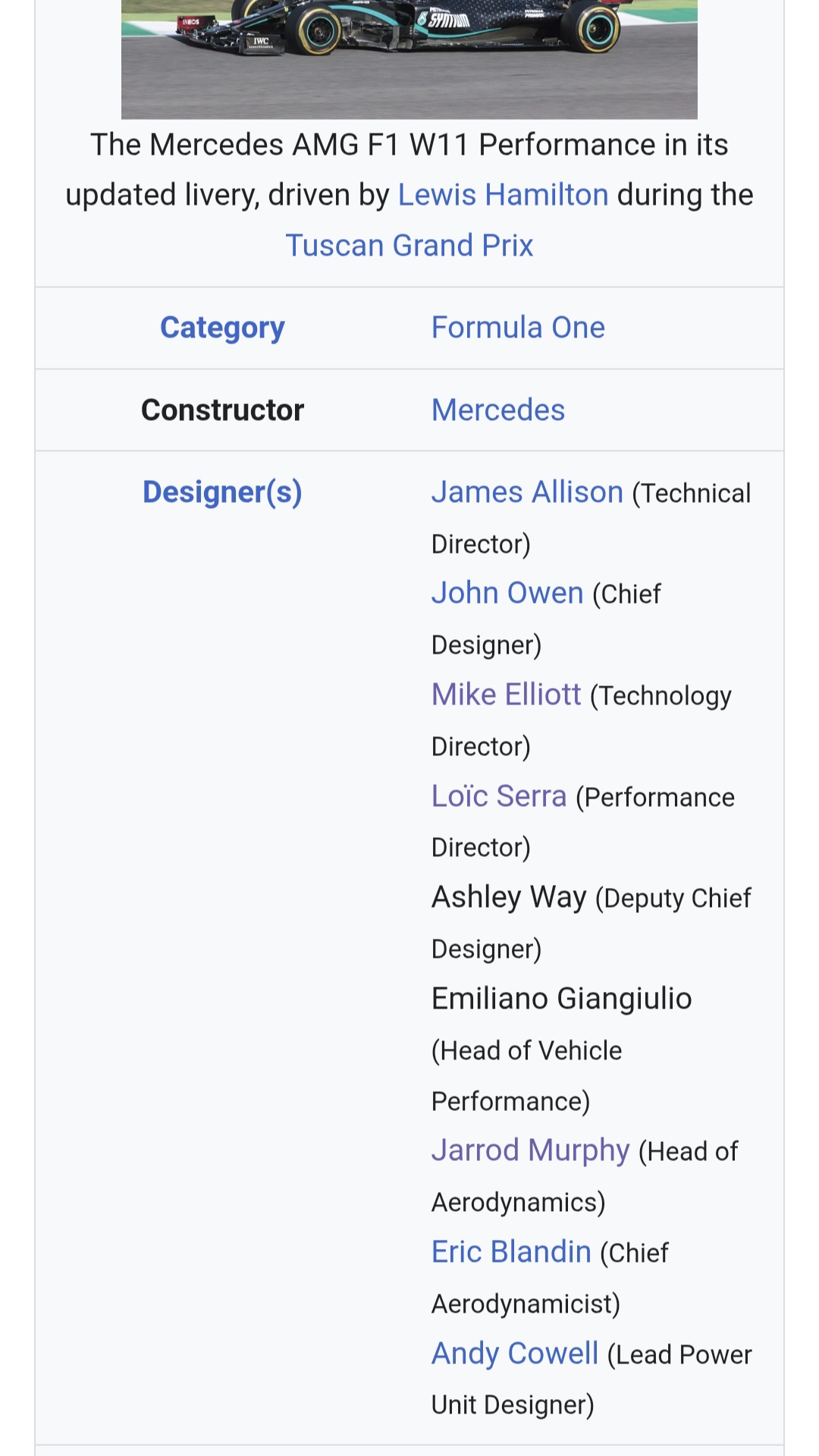Open the Jarrod Murphy link
The image size is (819, 1456).
(530, 1150)
